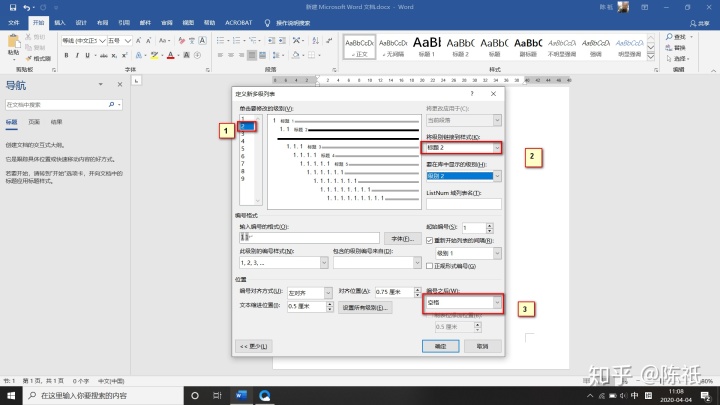Viewport: 720px width, 405px height.
Task: Open include level number from dropdown
Action: 417,263
